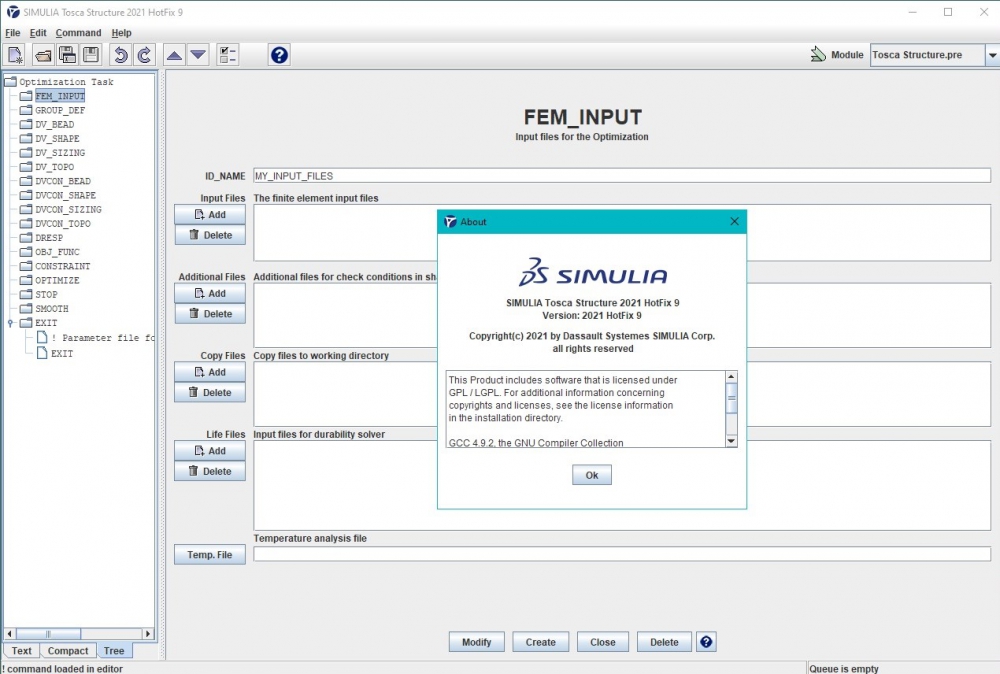Image resolution: width=1000 pixels, height=674 pixels.
Task: Click Delete under Input Files
Action: point(210,235)
